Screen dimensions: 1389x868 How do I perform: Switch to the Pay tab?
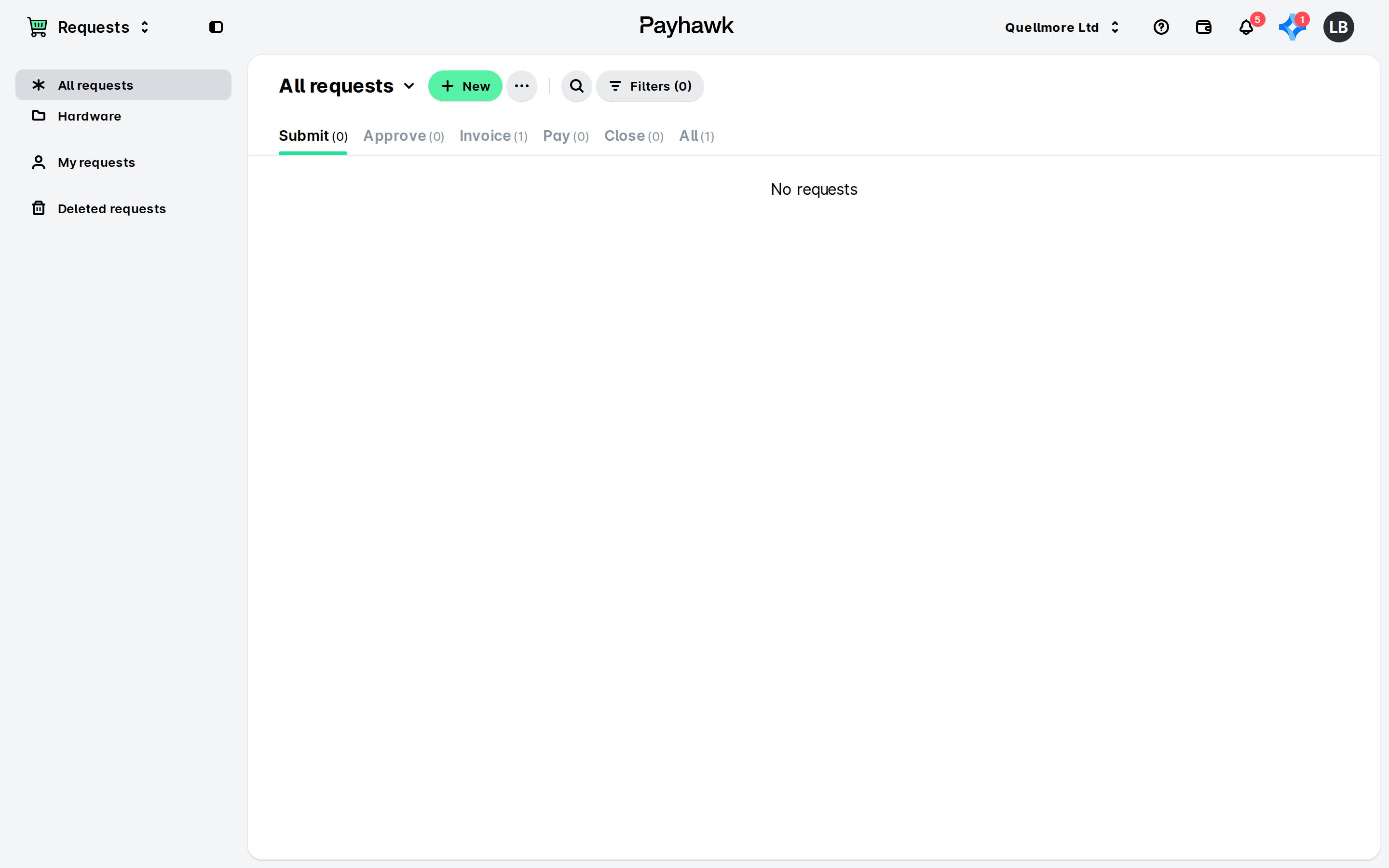(x=565, y=136)
